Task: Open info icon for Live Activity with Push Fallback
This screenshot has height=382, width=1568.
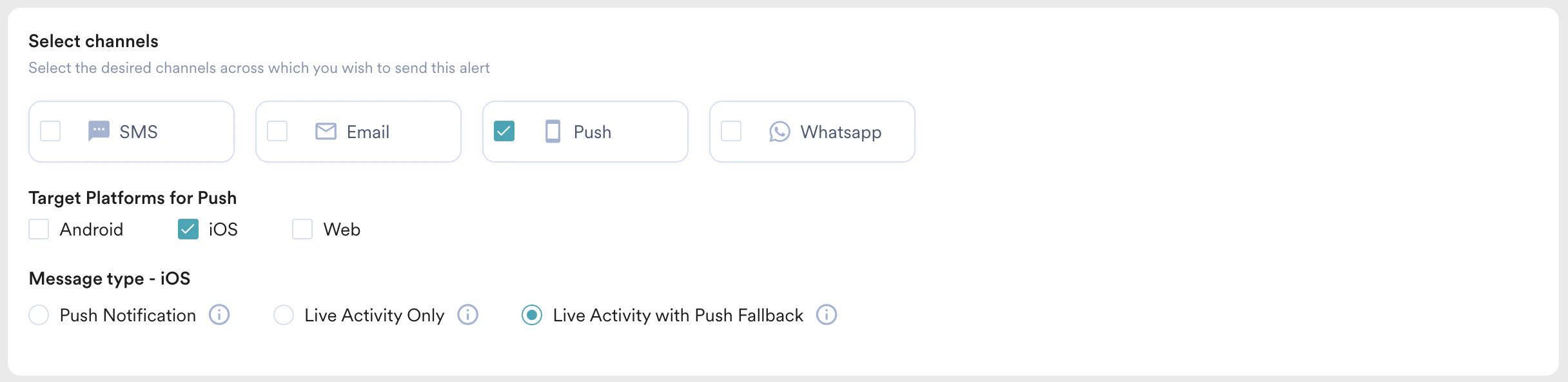Action: pyautogui.click(x=827, y=315)
